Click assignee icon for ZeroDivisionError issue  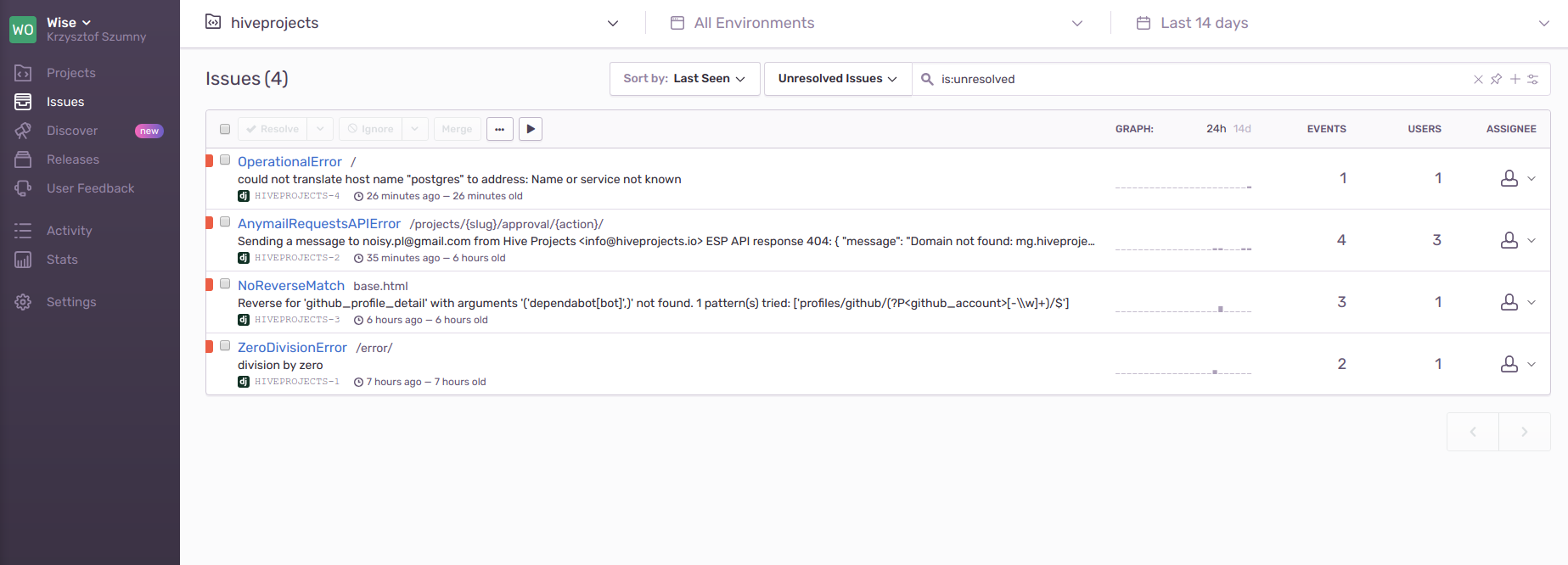point(1509,364)
